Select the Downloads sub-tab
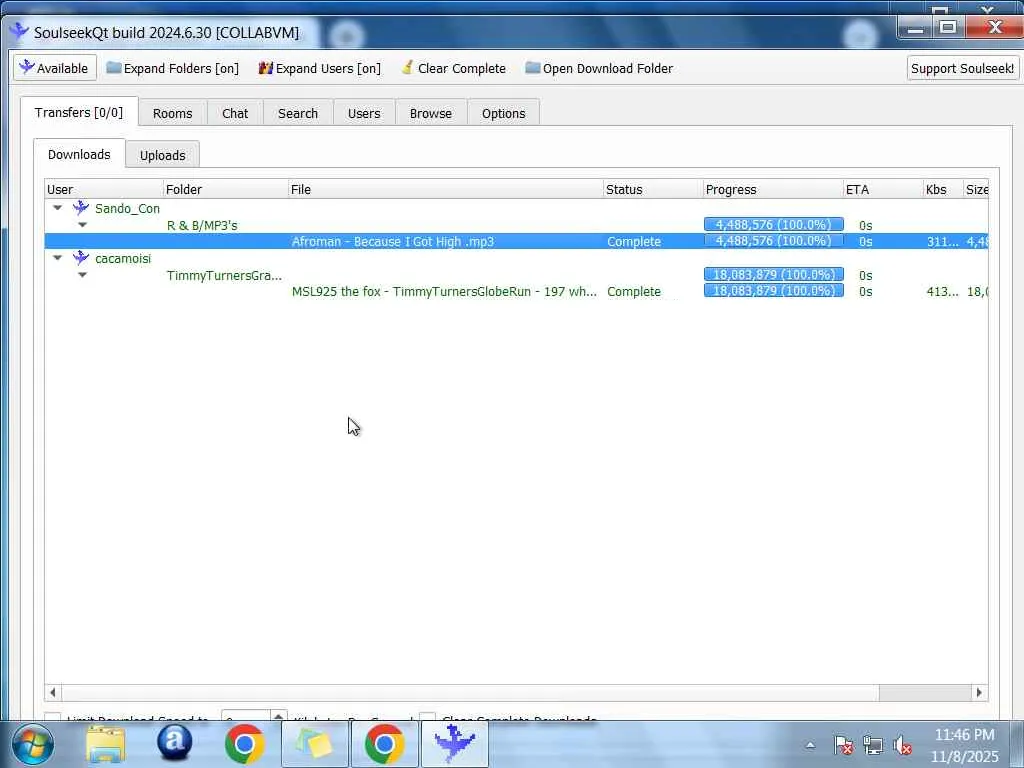Viewport: 1024px width, 768px height. pos(79,154)
